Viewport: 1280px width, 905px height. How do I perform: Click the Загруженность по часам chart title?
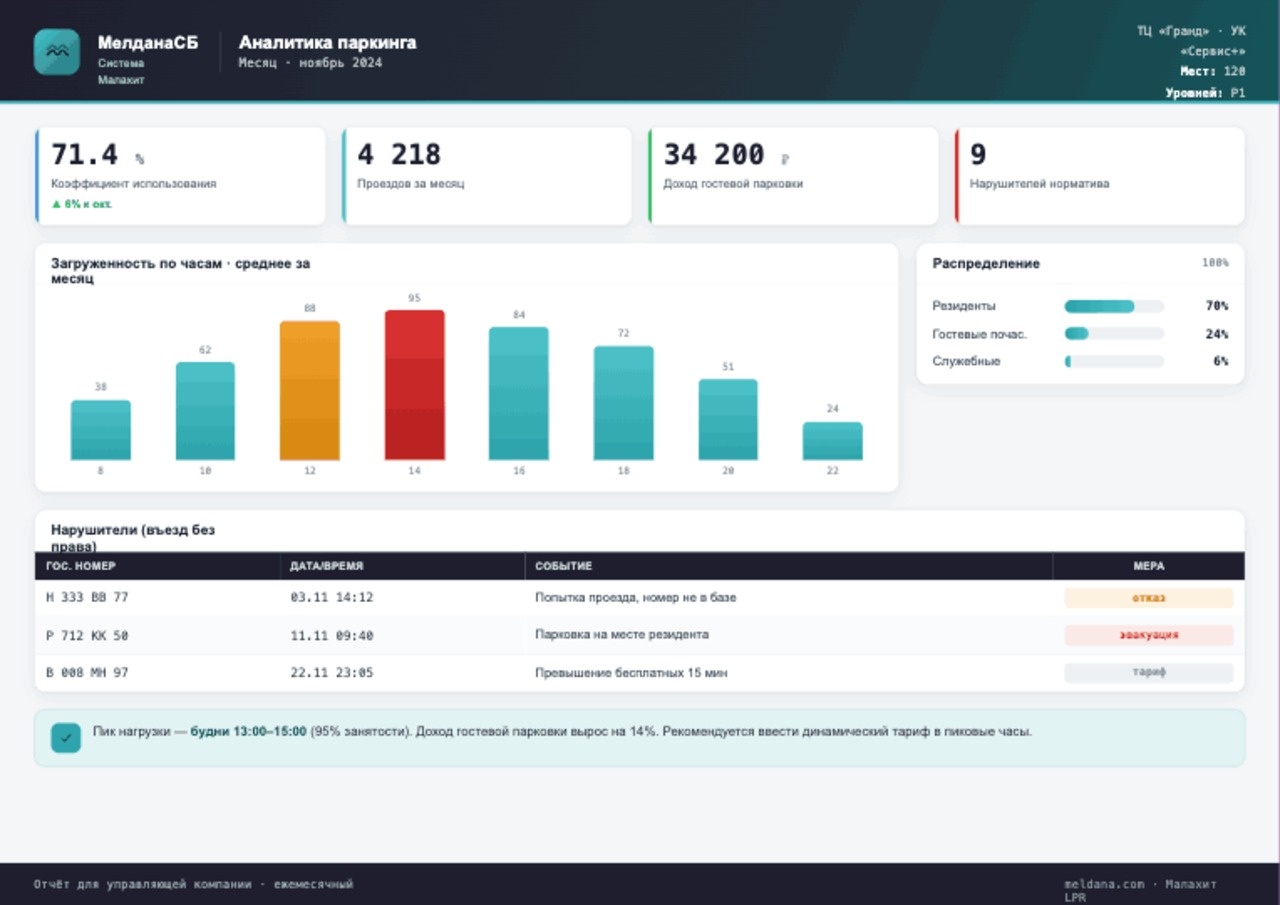tap(180, 271)
